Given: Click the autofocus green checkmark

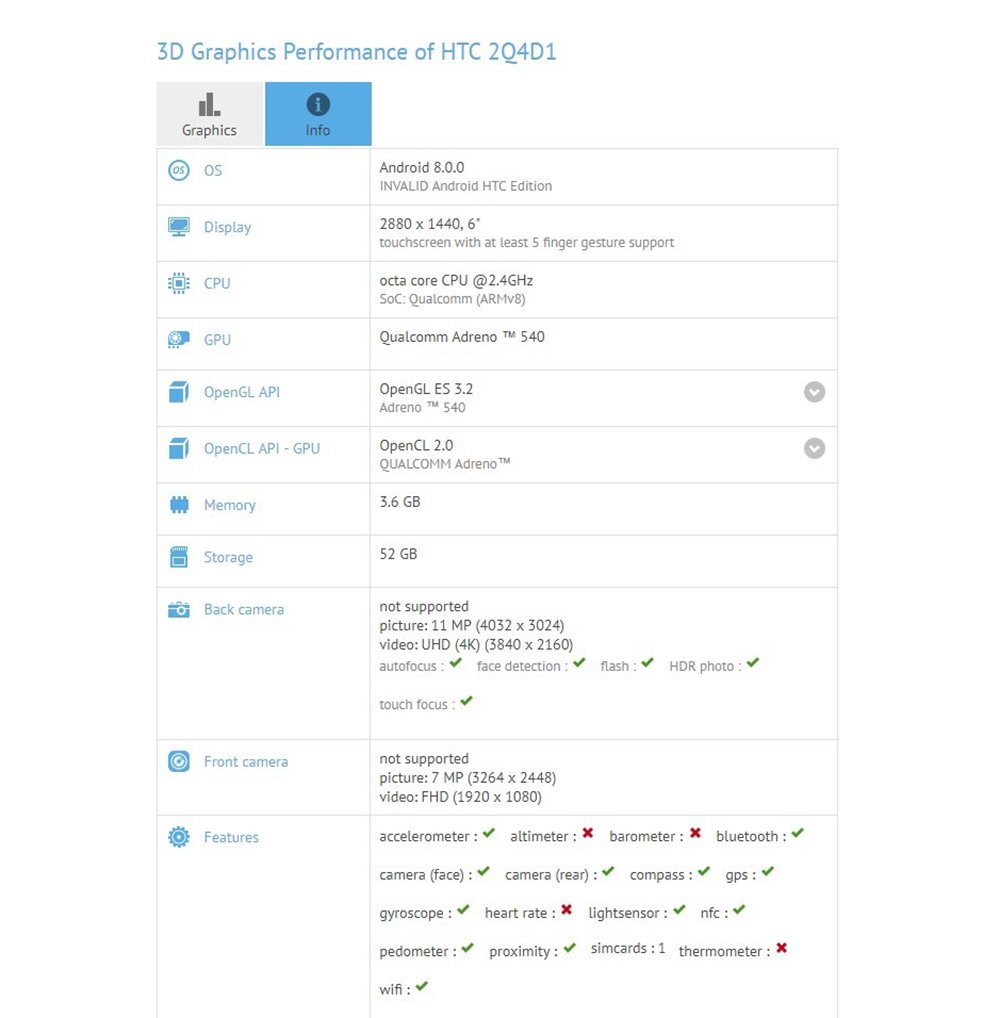Looking at the screenshot, I should [x=456, y=663].
